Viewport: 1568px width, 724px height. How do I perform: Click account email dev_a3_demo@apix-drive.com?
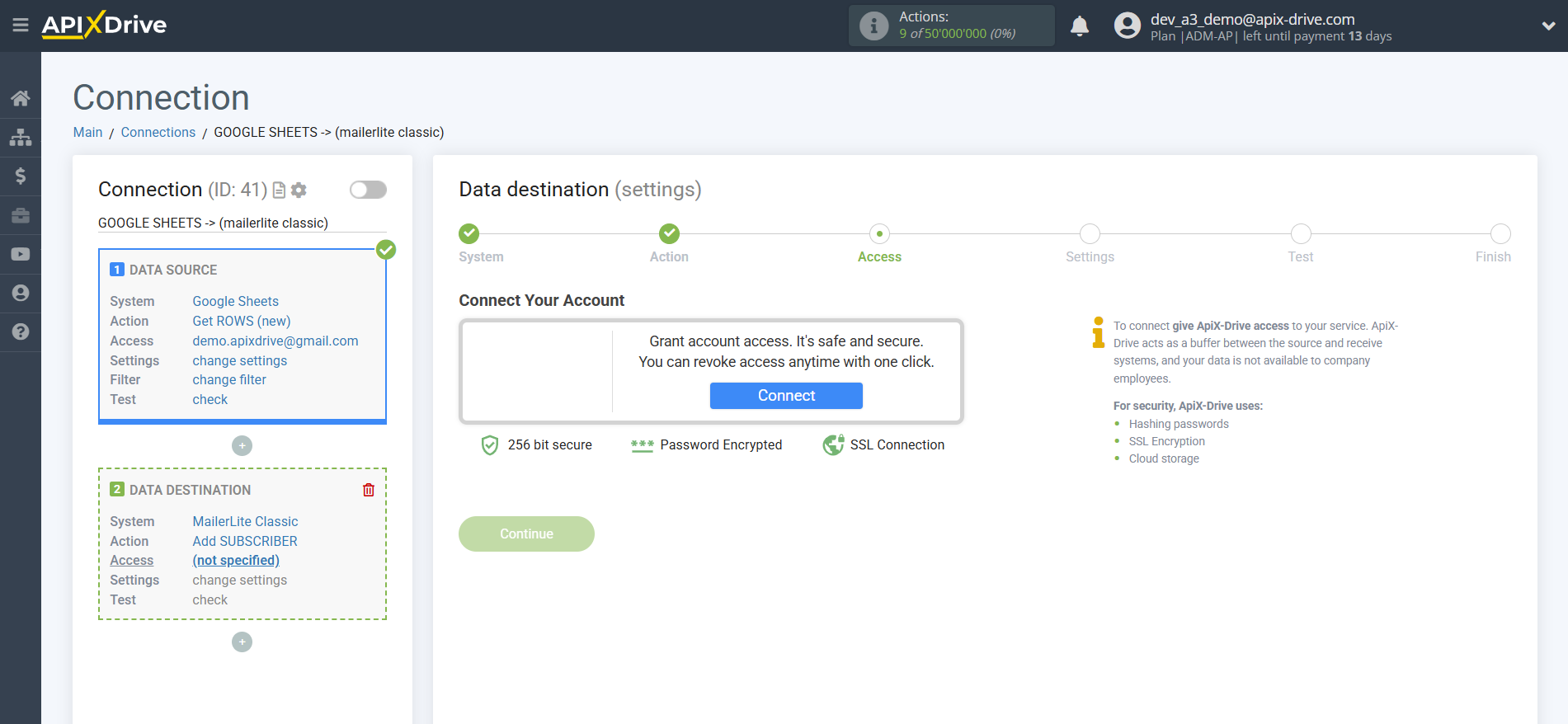tap(1252, 19)
